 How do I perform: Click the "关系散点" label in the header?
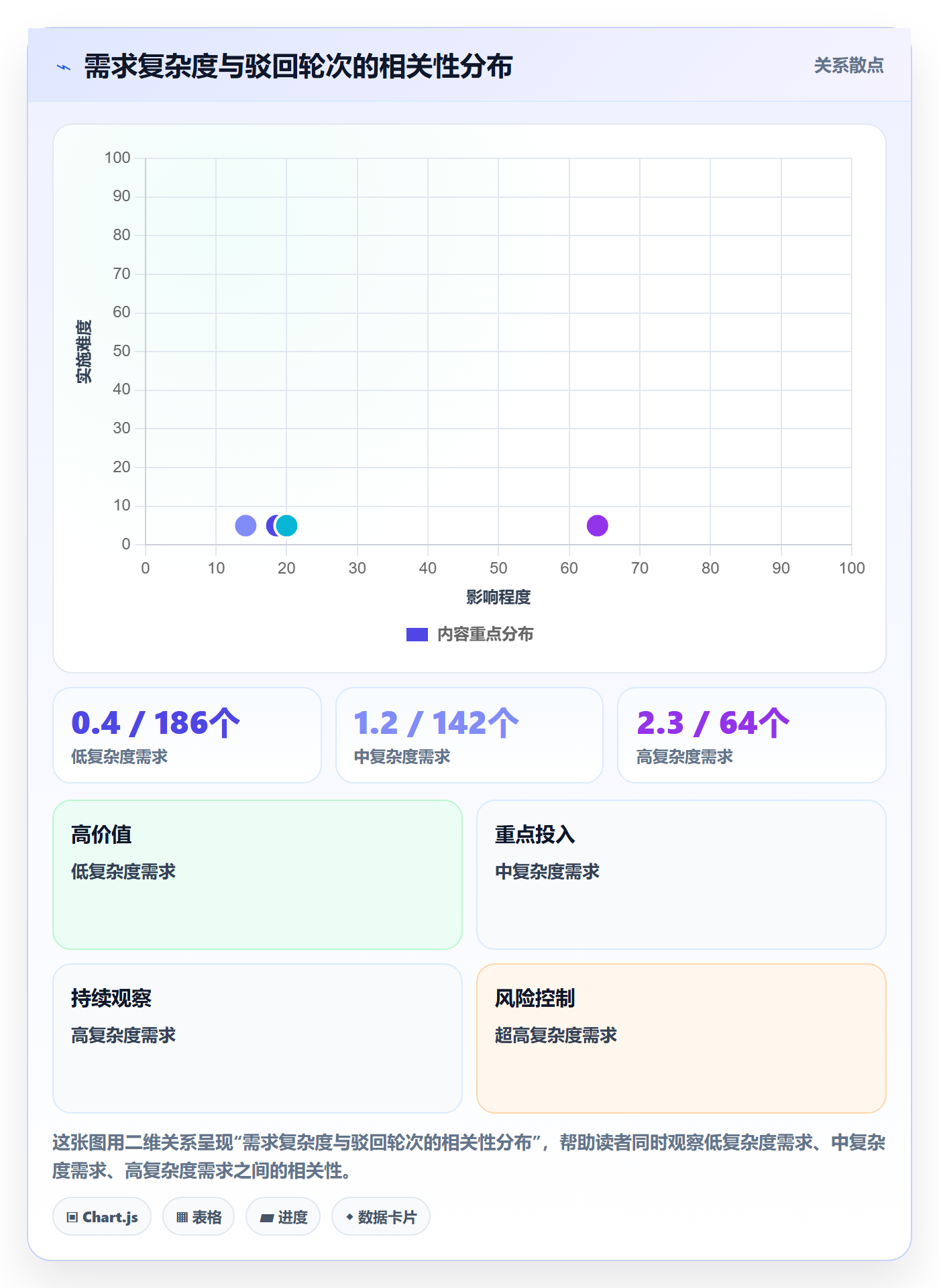(848, 66)
